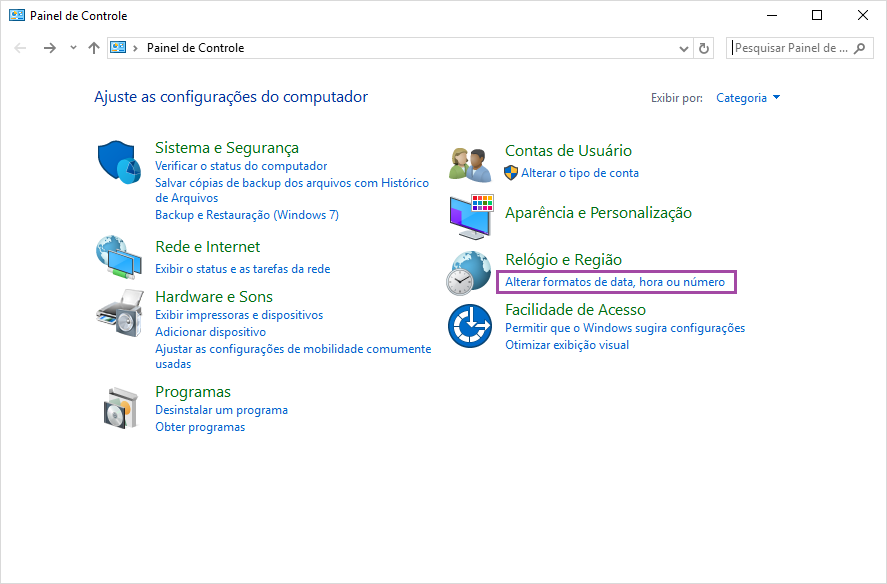
Task: Open the Contas de Usuário heading
Action: click(x=568, y=151)
